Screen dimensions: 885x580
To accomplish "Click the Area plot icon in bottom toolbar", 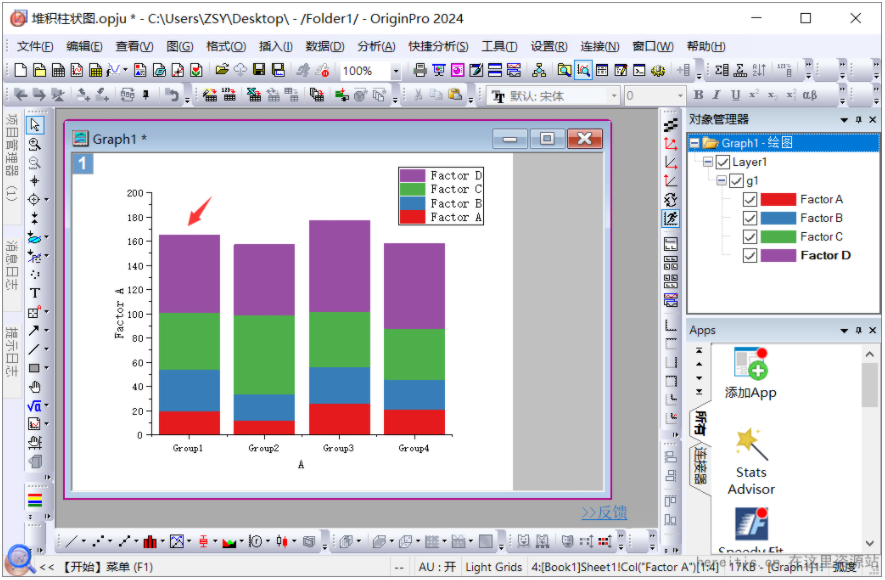I will (x=229, y=542).
